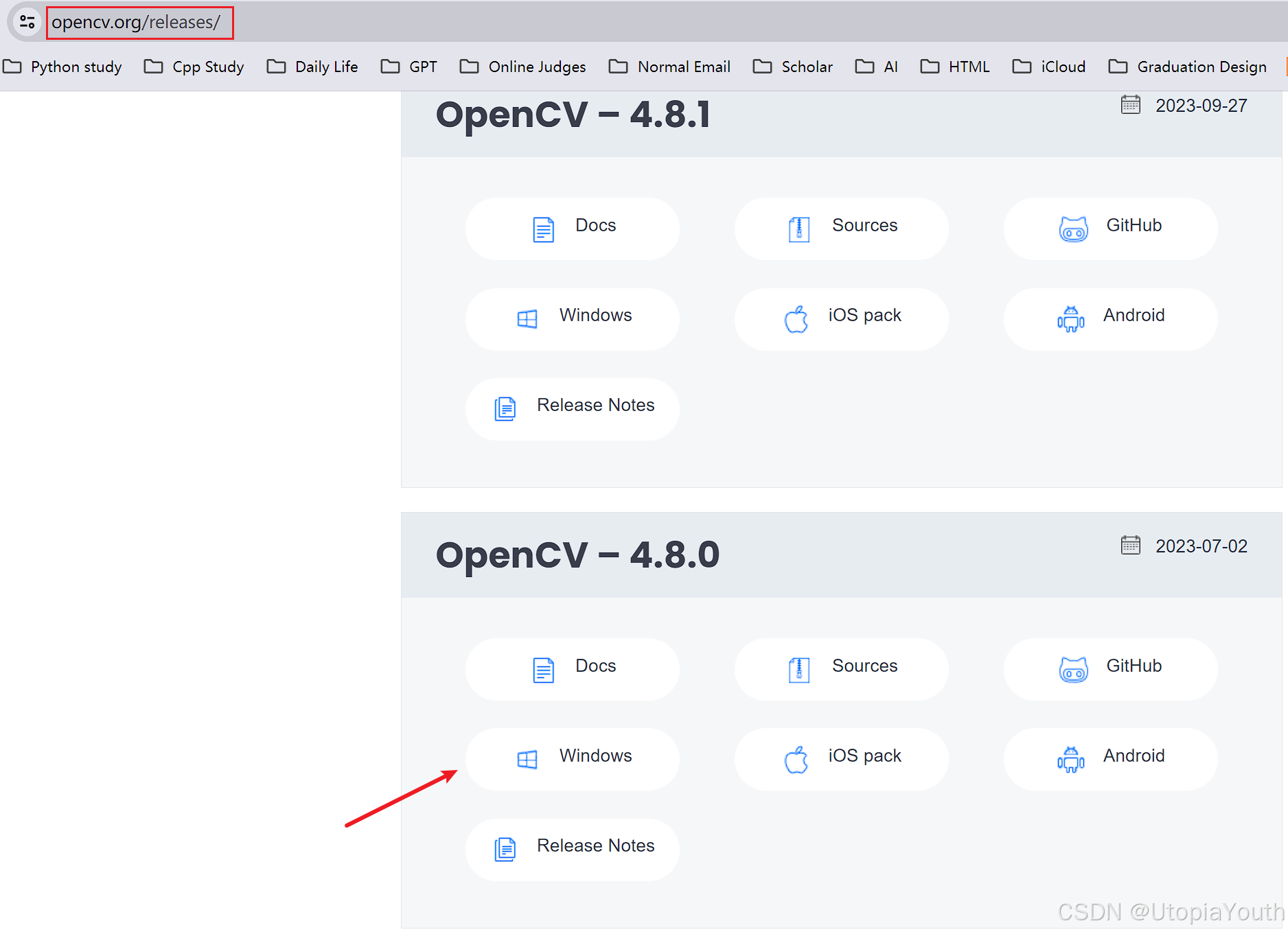The image size is (1288, 934).
Task: Open Docs for OpenCV 4.8.1
Action: [x=573, y=229]
